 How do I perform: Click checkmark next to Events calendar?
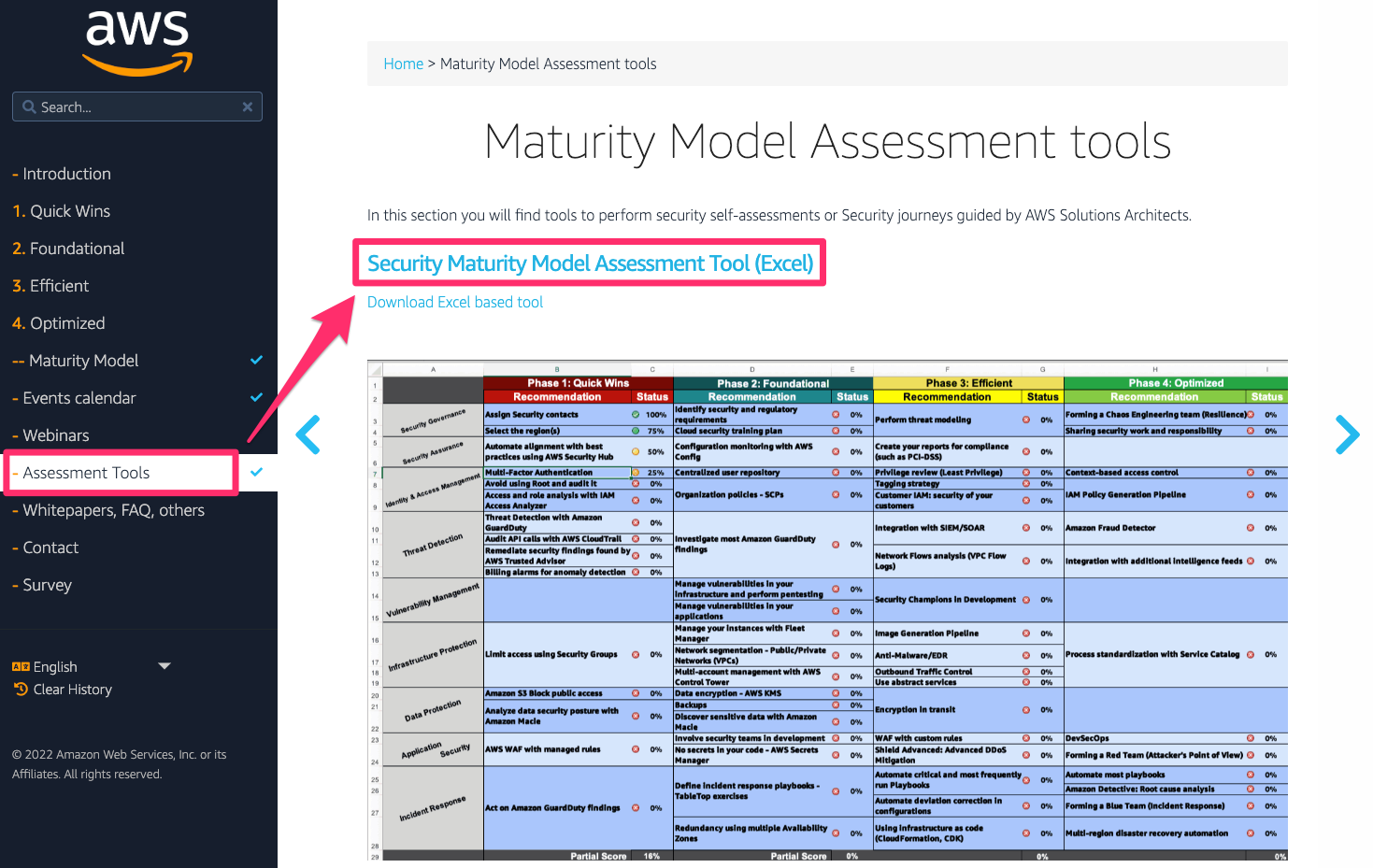(x=257, y=397)
